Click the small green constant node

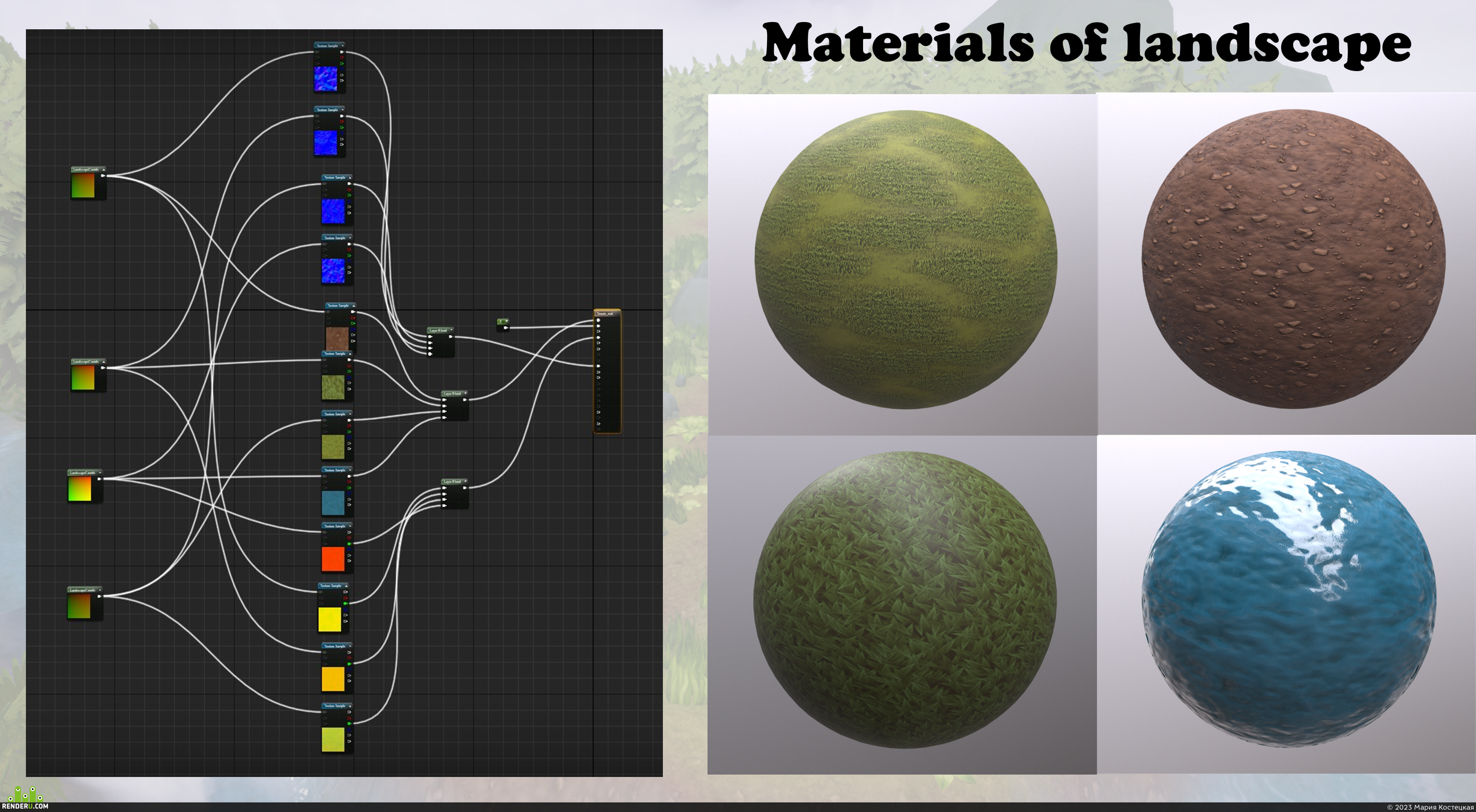(503, 324)
